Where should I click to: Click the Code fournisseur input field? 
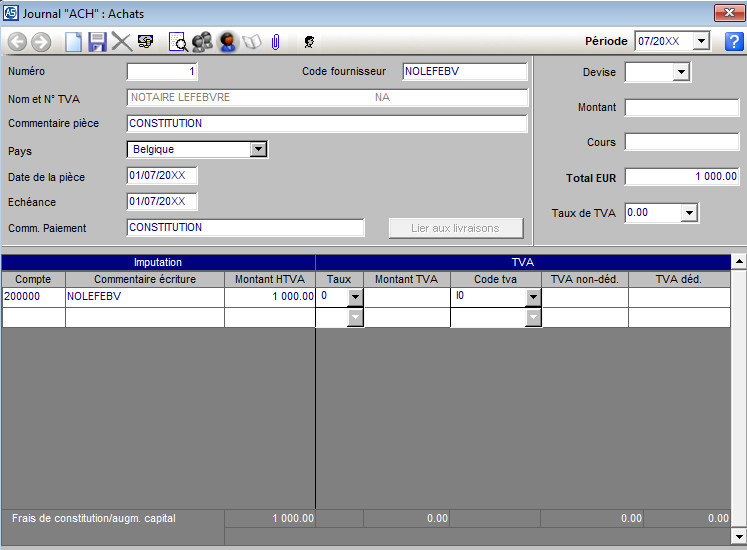464,72
